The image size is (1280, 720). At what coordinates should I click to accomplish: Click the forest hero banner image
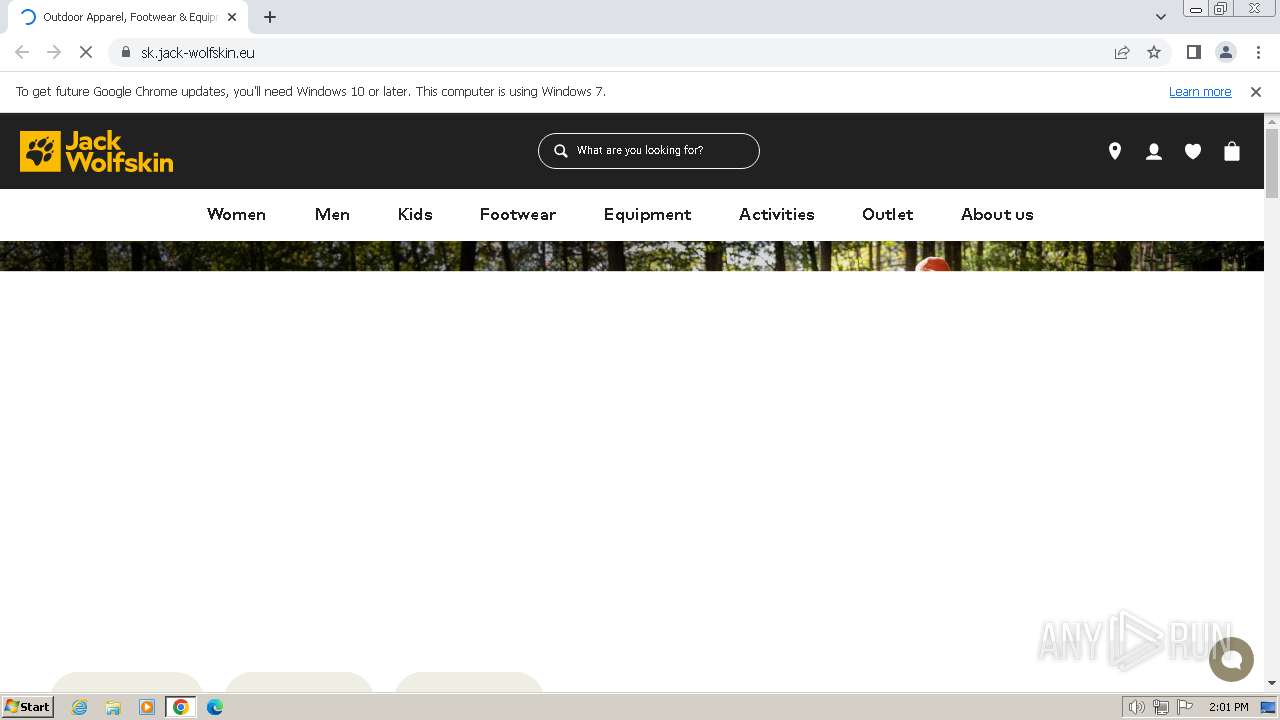click(x=632, y=256)
